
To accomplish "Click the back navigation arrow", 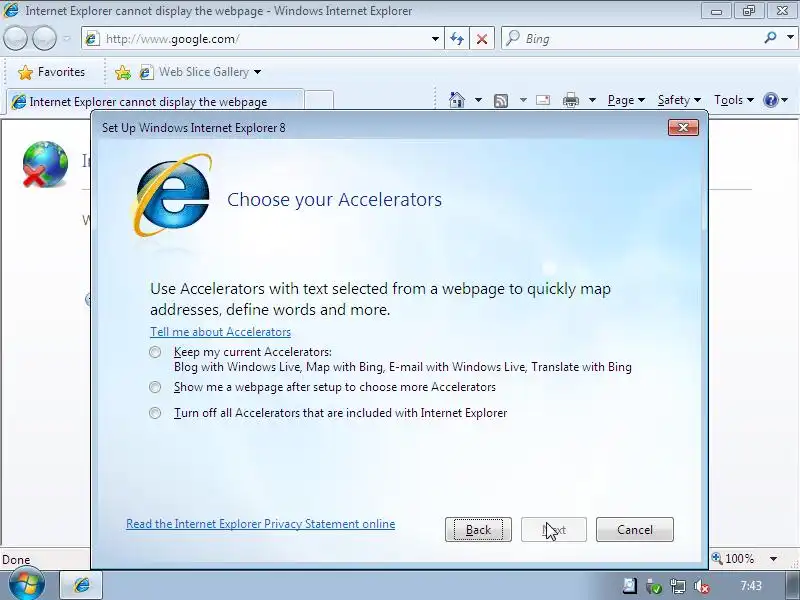I will (15, 38).
